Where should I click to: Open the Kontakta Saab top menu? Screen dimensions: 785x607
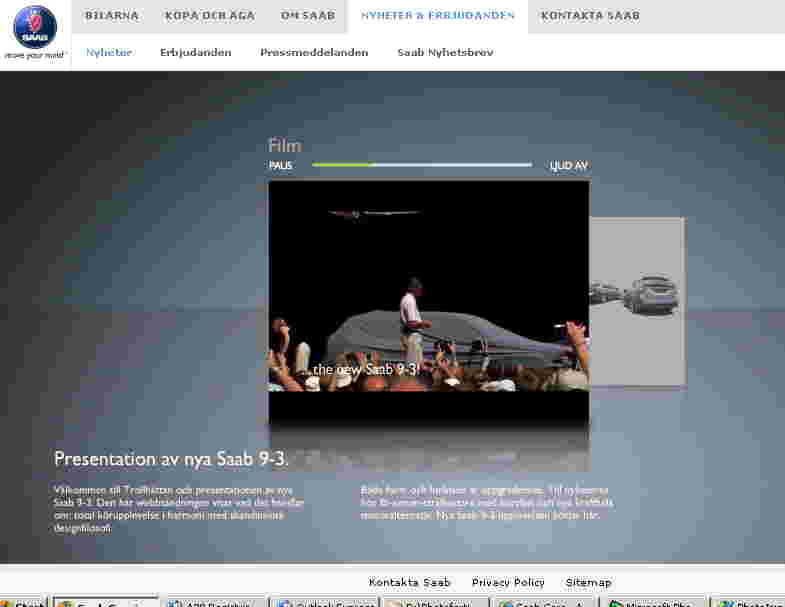590,16
